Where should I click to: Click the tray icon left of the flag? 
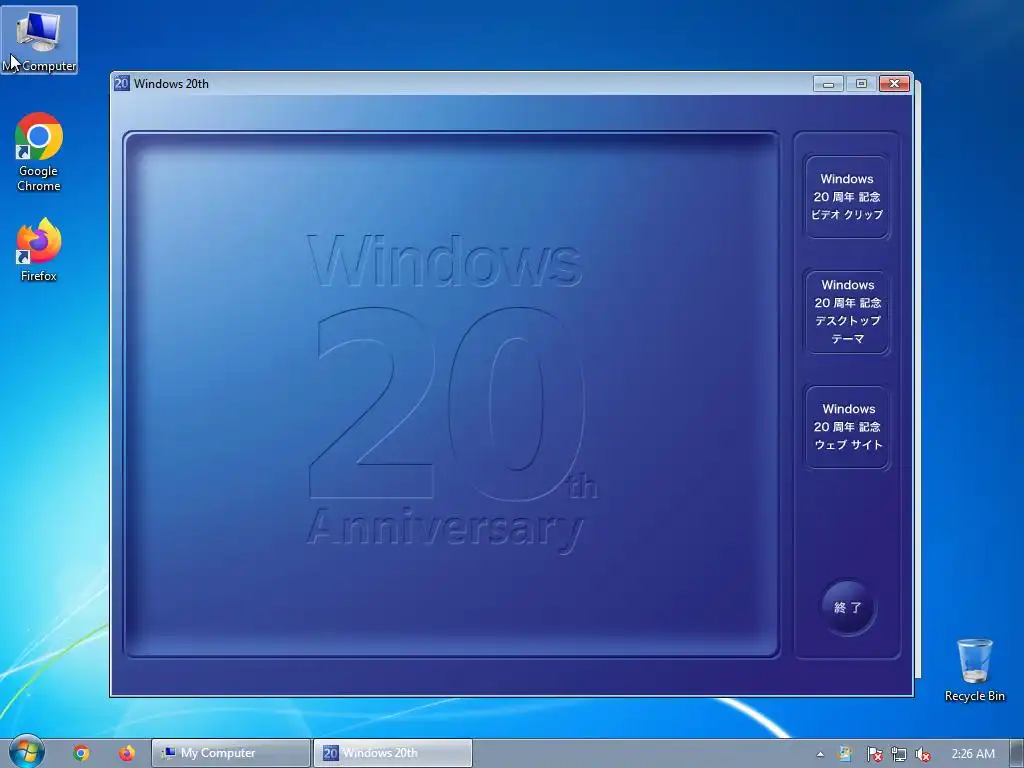pos(845,754)
